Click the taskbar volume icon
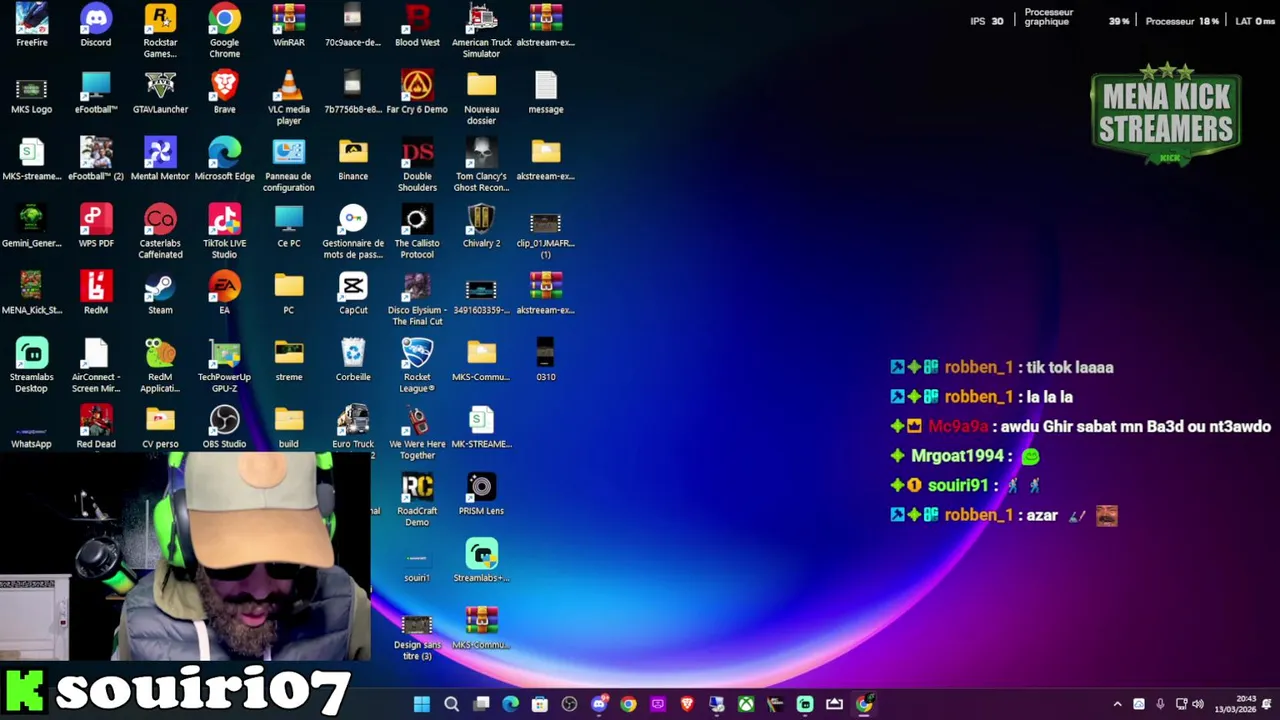The width and height of the screenshot is (1280, 720). 1198,704
